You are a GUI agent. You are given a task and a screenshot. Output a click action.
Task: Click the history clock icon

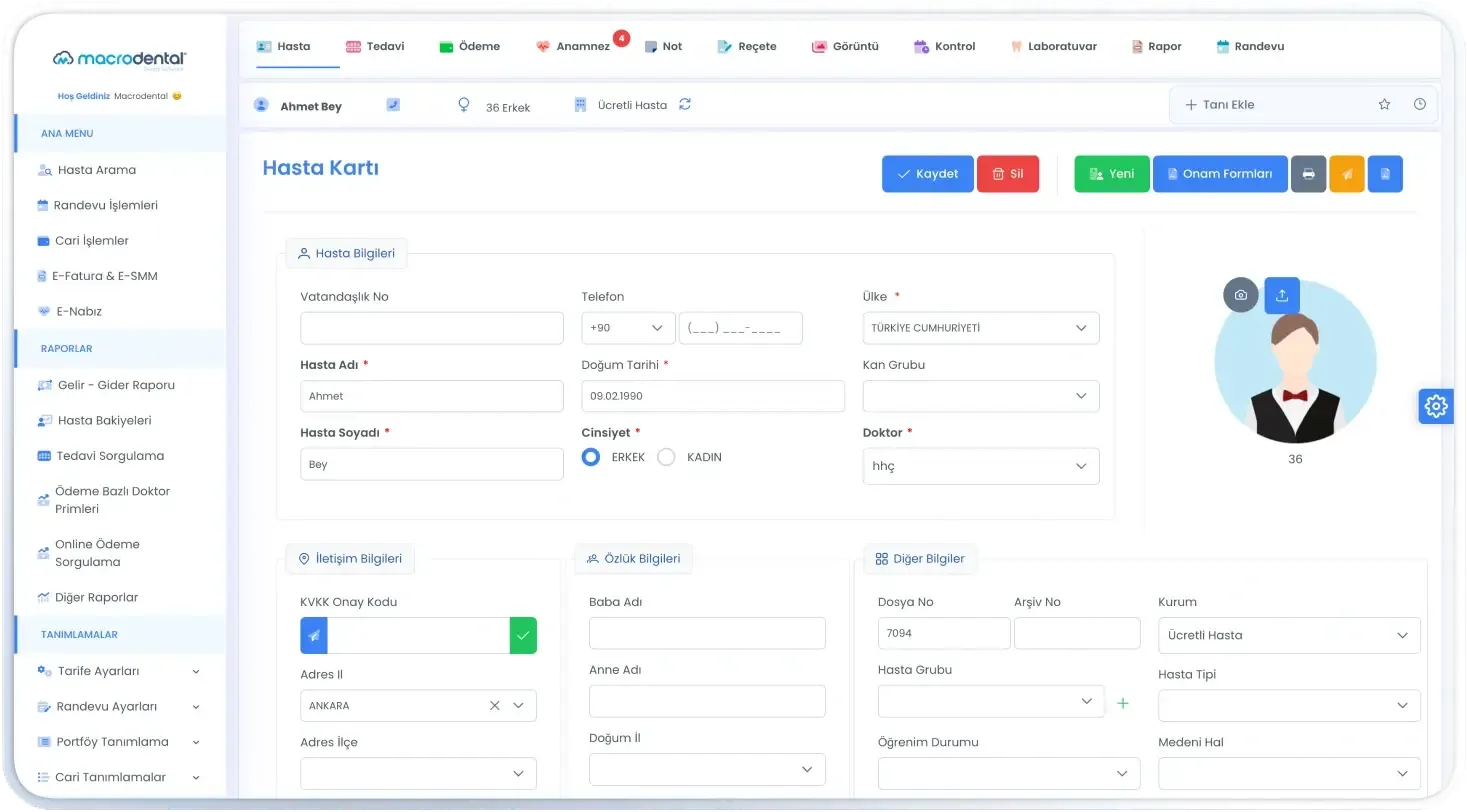coord(1420,104)
